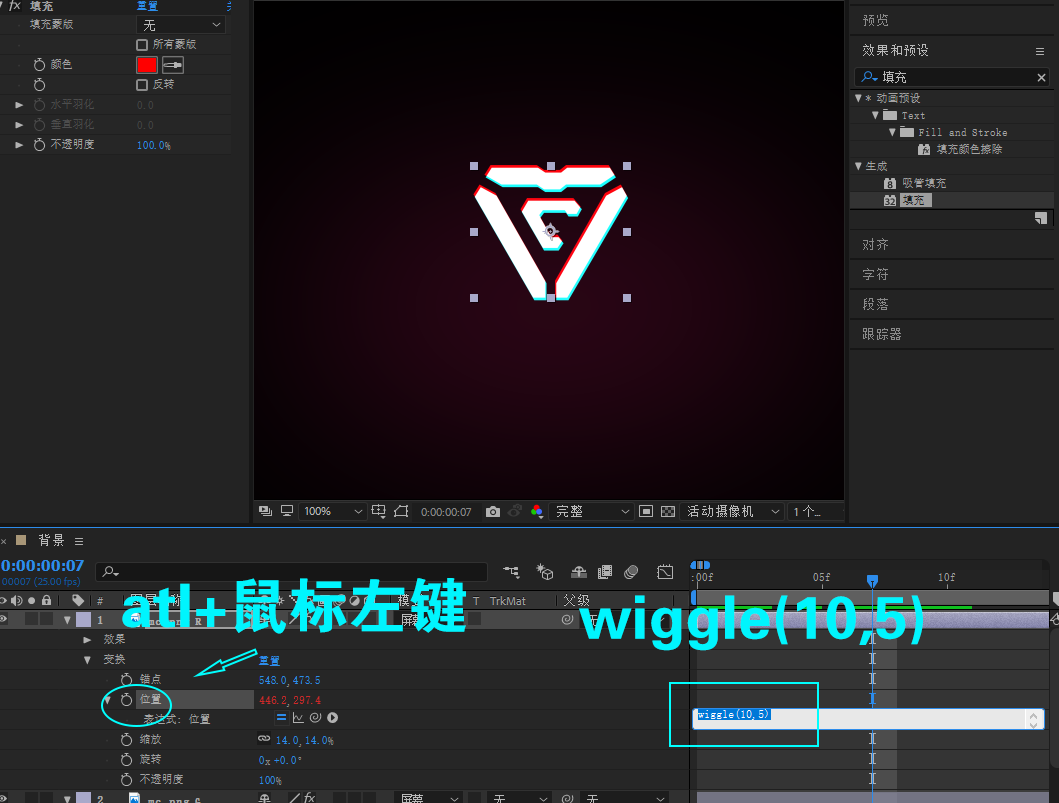Check the 所有蒙版 checkbox

142,44
